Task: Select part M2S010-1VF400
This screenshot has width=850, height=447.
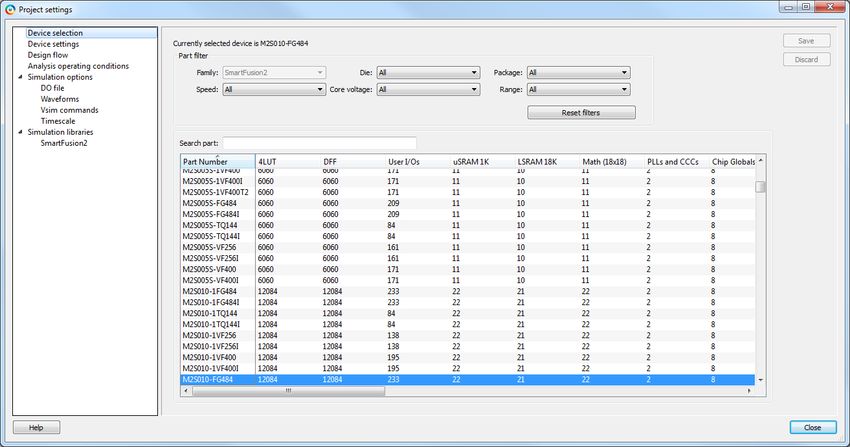Action: 467,358
